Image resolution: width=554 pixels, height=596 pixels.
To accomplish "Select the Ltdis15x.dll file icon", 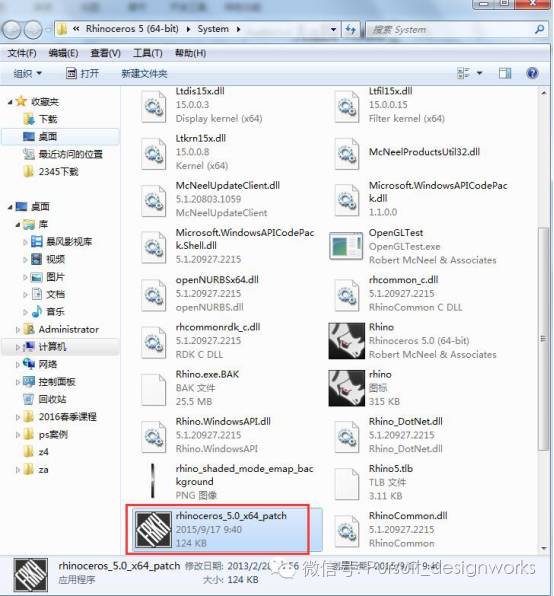I will (154, 106).
